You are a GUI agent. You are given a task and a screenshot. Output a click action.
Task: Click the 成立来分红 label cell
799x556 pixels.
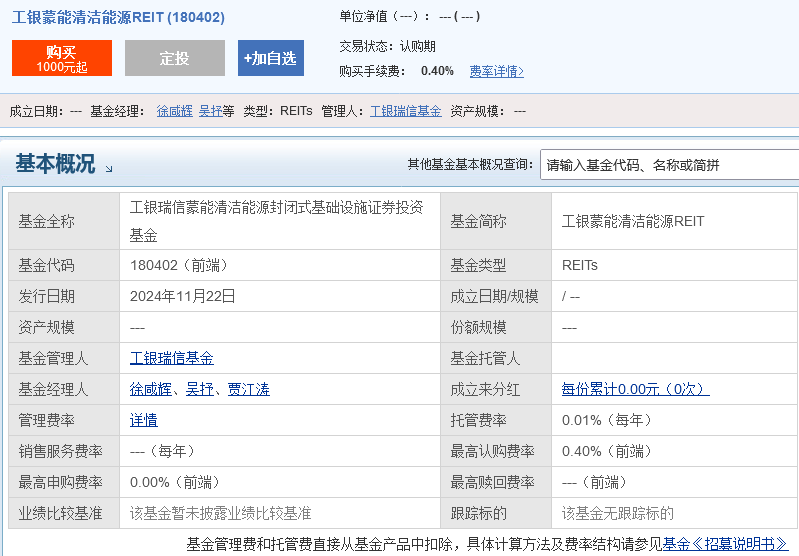(496, 389)
